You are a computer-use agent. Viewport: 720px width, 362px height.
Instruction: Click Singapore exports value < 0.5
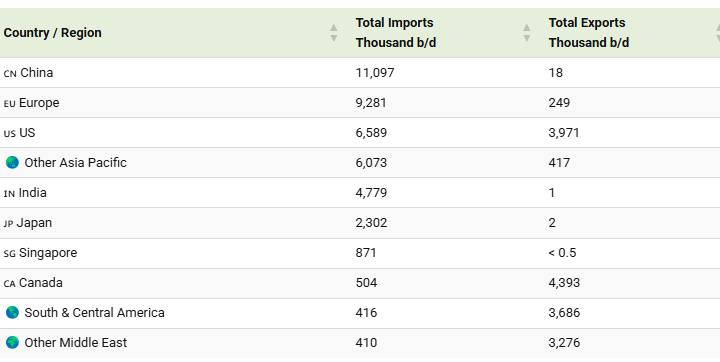point(562,253)
